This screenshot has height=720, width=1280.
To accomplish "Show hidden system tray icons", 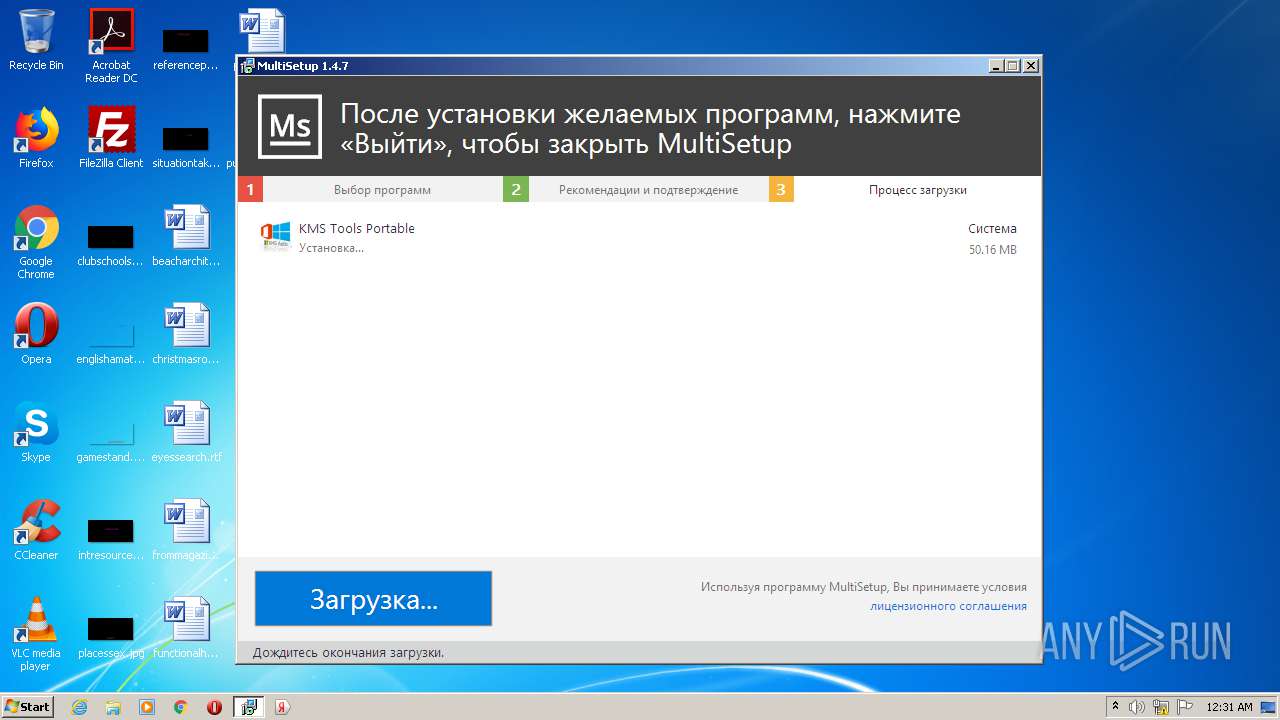I will click(1116, 707).
